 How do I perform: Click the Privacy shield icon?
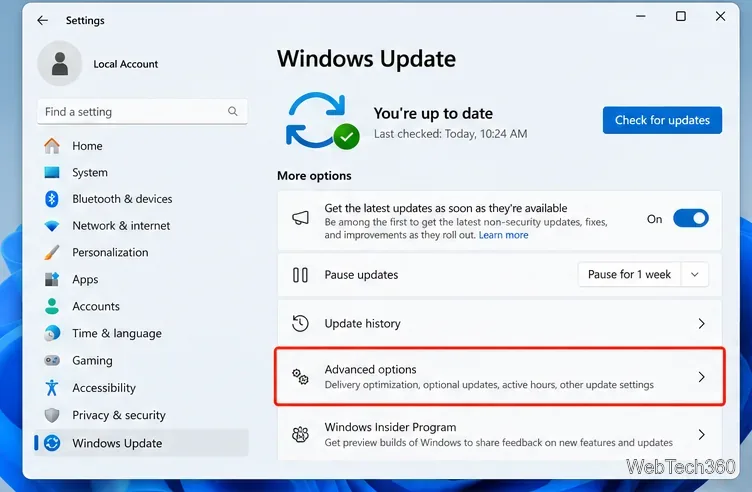52,415
